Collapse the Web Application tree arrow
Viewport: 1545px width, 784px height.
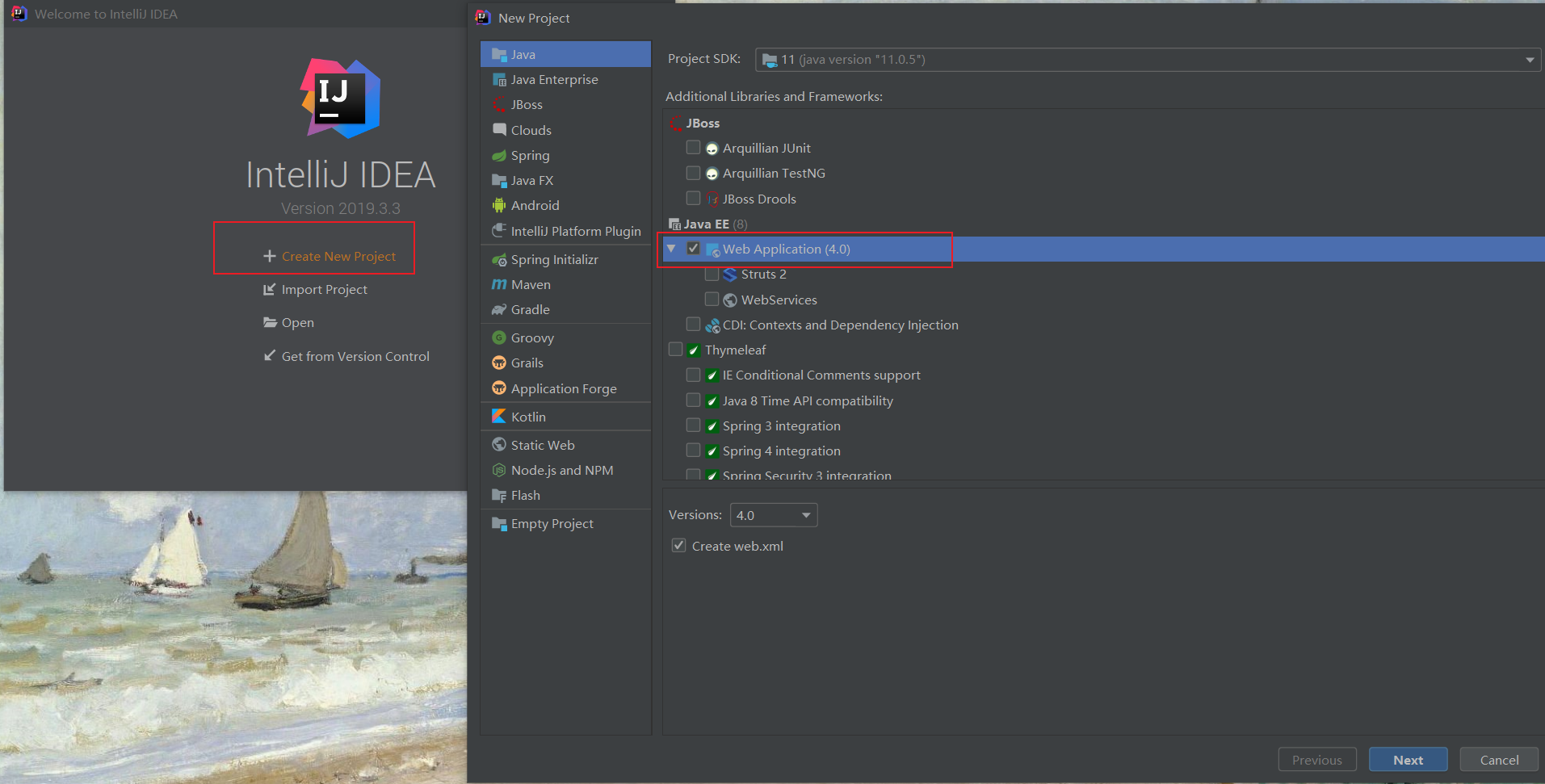[671, 249]
